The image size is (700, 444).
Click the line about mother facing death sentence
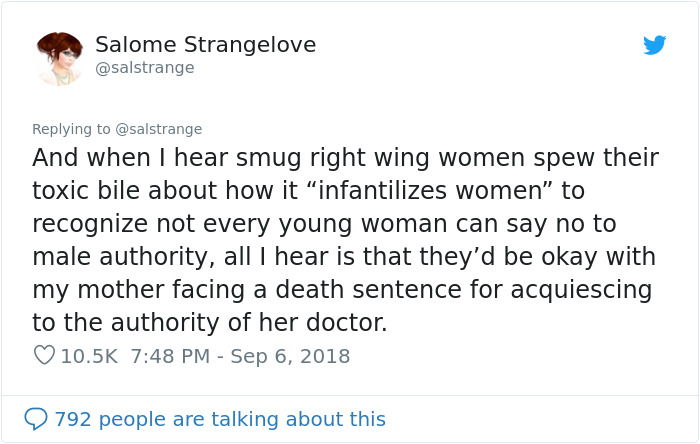pyautogui.click(x=341, y=290)
